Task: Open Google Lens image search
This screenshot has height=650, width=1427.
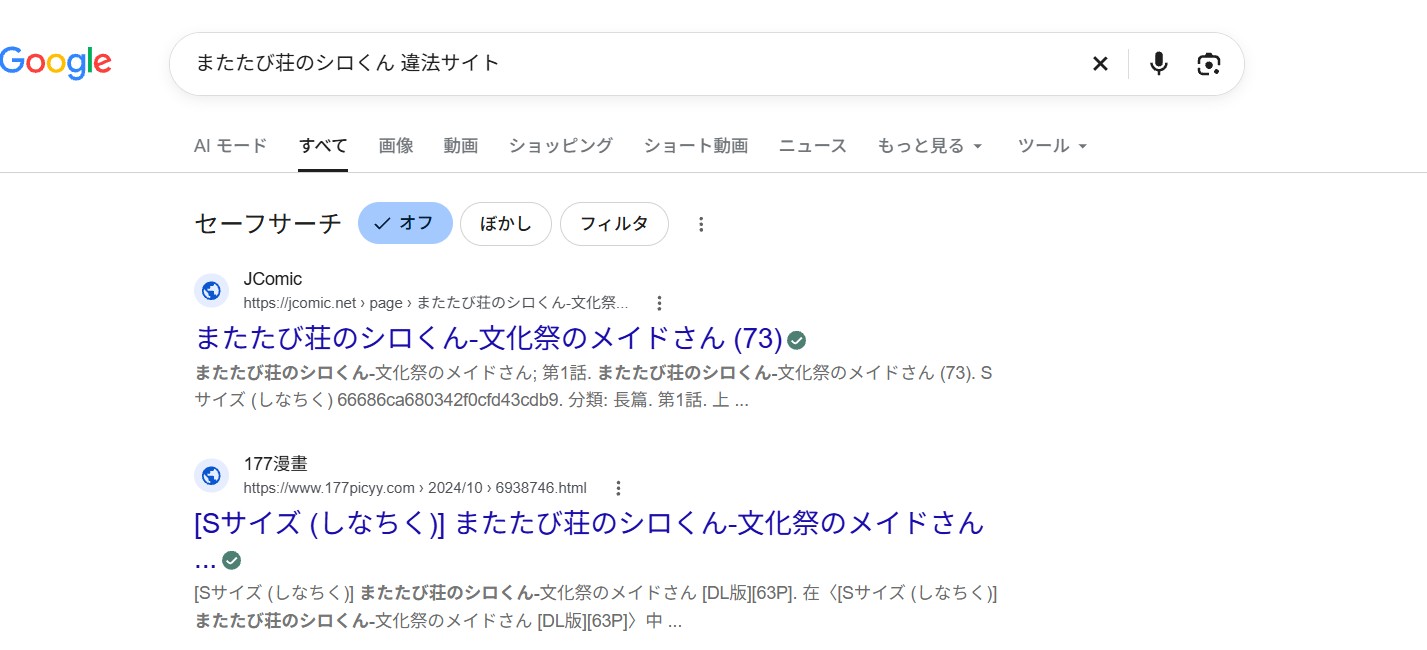Action: [x=1208, y=64]
